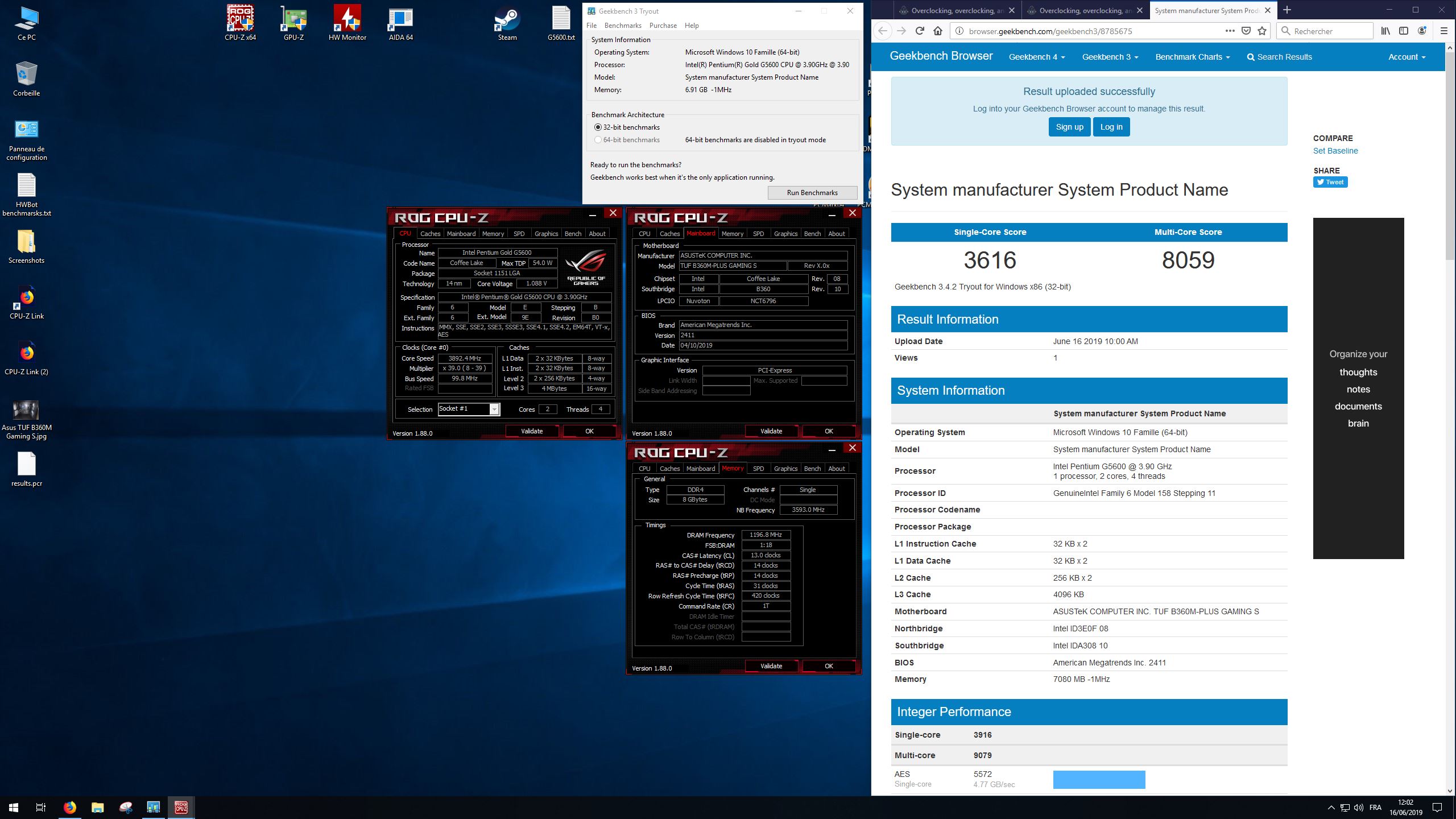Click the Firefox Rechercher search field
Image resolution: width=1456 pixels, height=819 pixels.
tap(1325, 31)
